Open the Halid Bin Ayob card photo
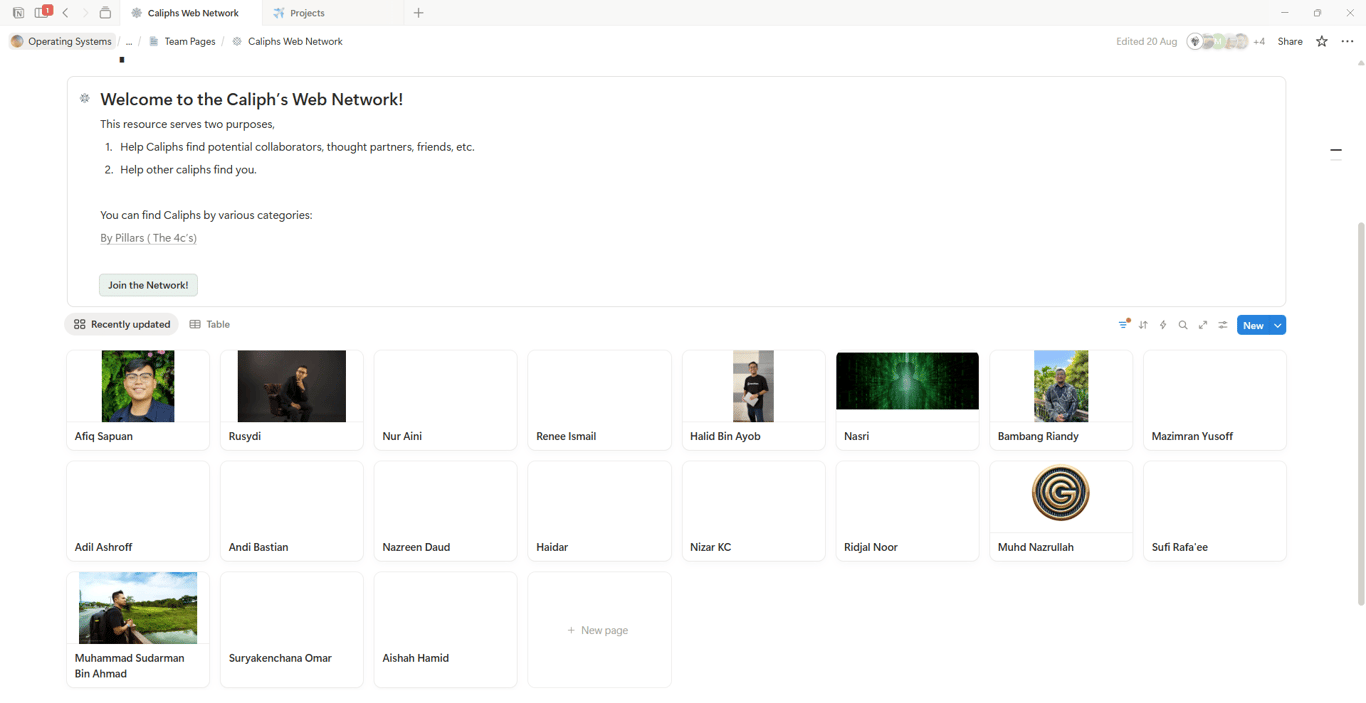 (753, 386)
